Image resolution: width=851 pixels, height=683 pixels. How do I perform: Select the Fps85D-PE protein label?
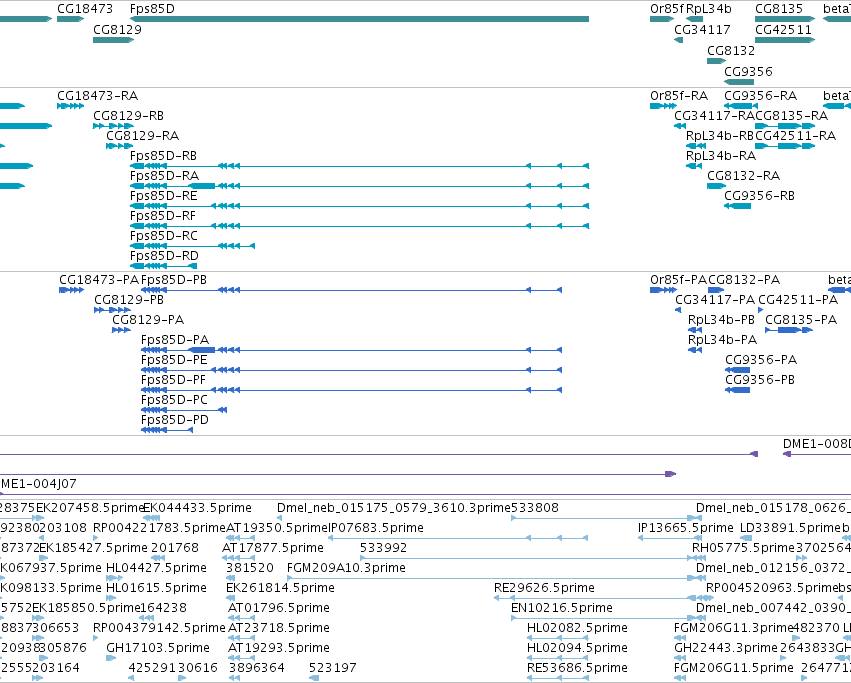[x=174, y=361]
